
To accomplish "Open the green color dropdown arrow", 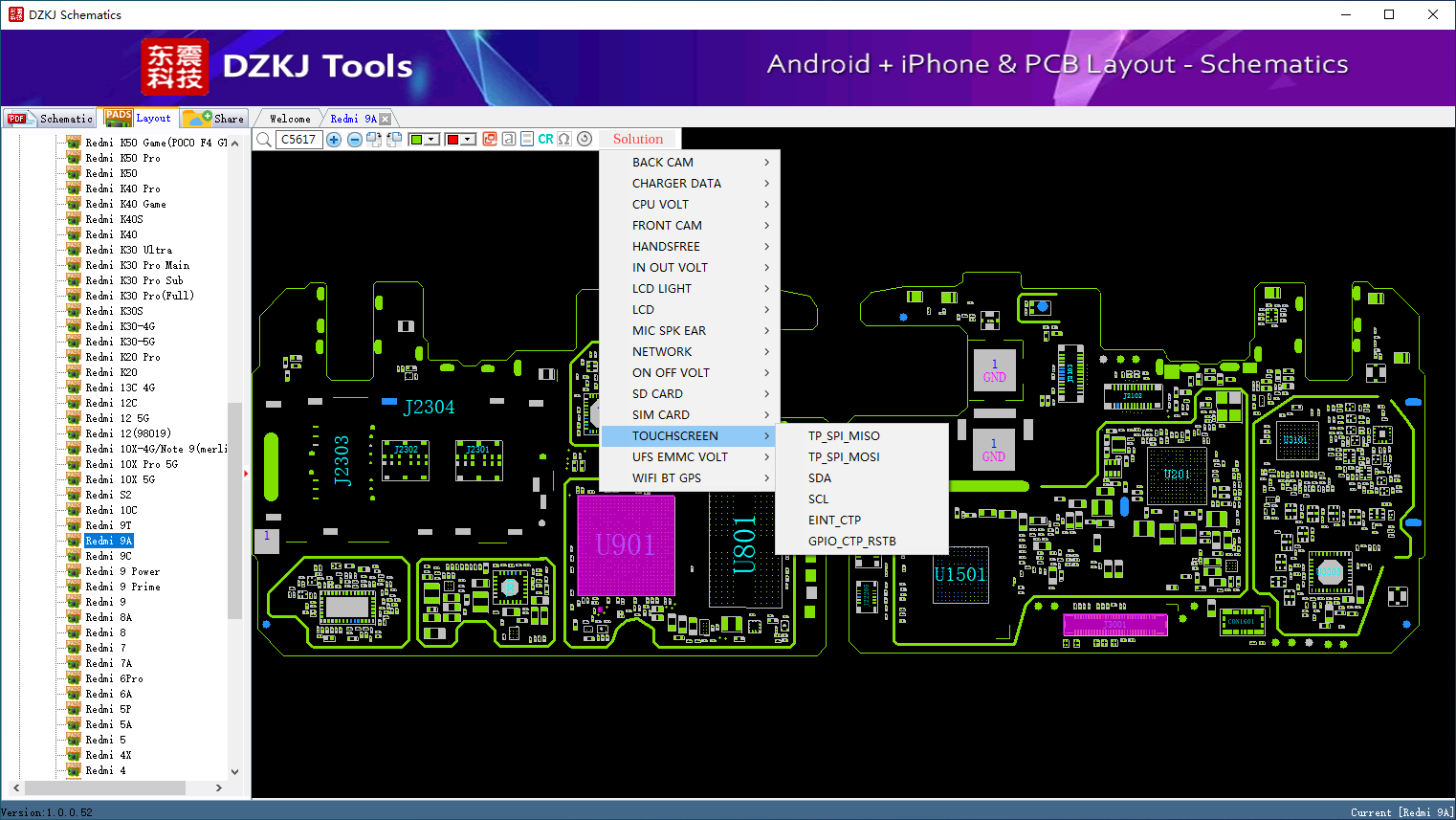I will [432, 140].
